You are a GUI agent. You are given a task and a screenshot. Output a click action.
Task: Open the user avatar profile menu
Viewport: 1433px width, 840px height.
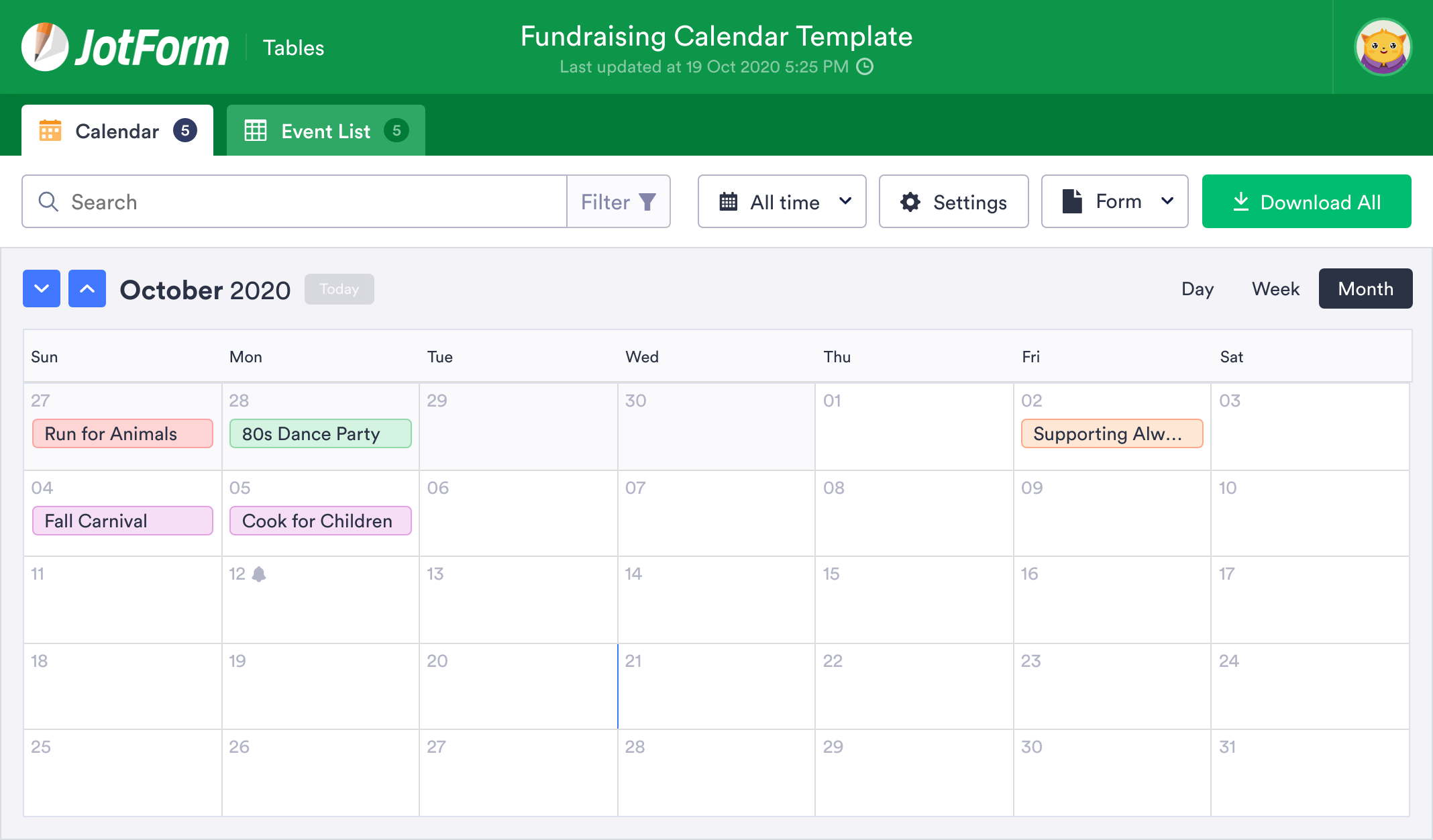(x=1383, y=47)
